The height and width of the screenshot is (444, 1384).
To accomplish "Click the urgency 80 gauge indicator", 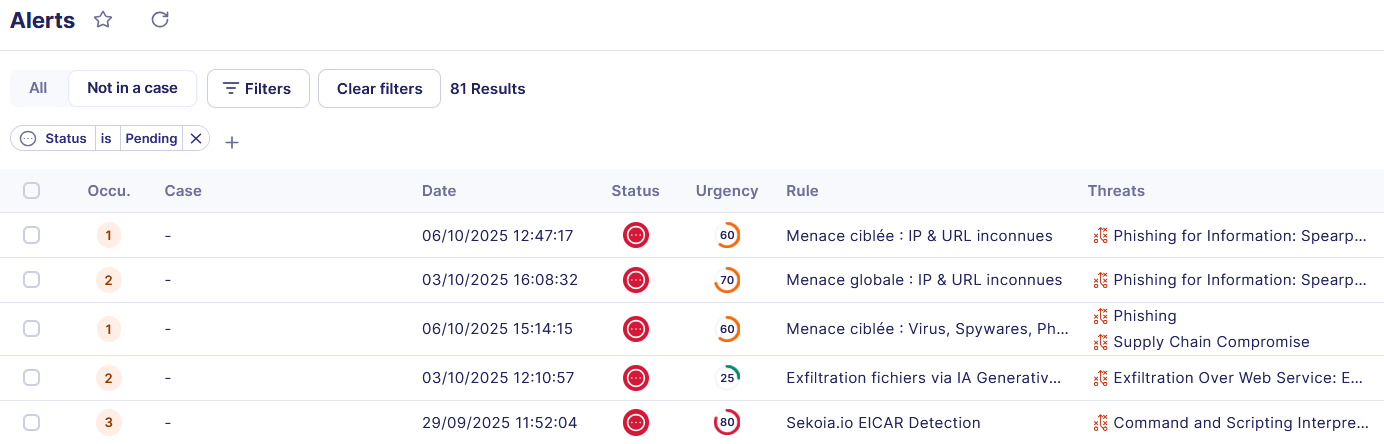I will pyautogui.click(x=727, y=423).
